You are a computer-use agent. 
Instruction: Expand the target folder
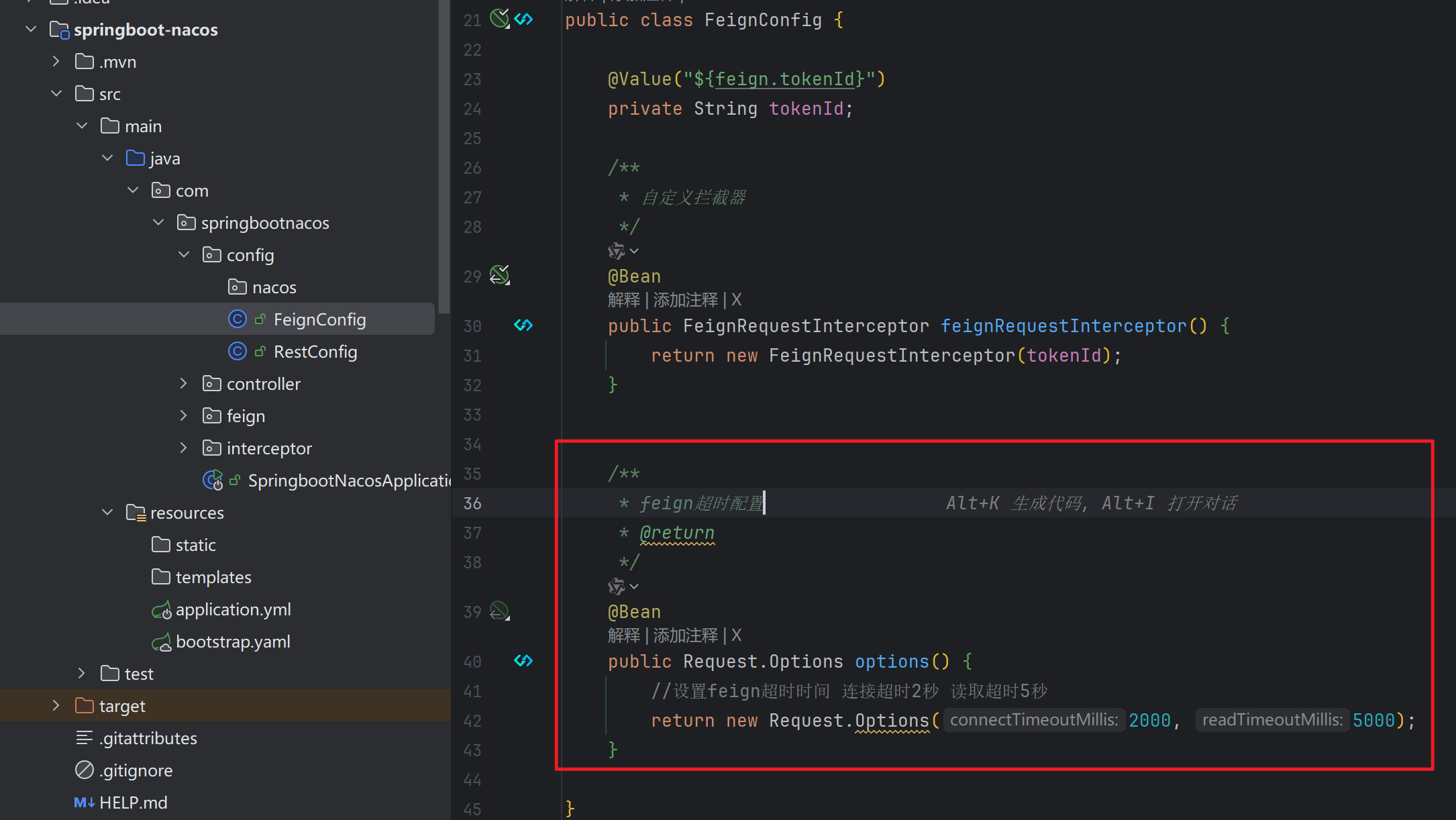pyautogui.click(x=56, y=706)
